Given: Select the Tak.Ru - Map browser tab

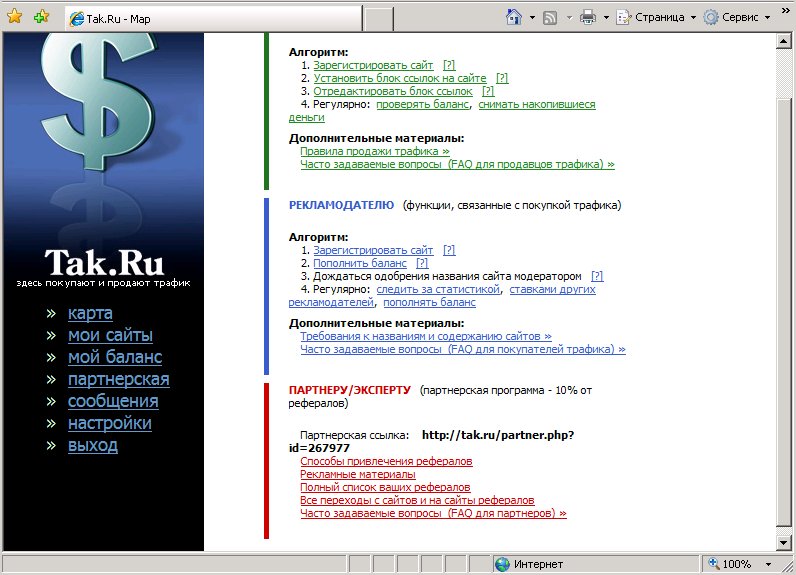Looking at the screenshot, I should 213,19.
